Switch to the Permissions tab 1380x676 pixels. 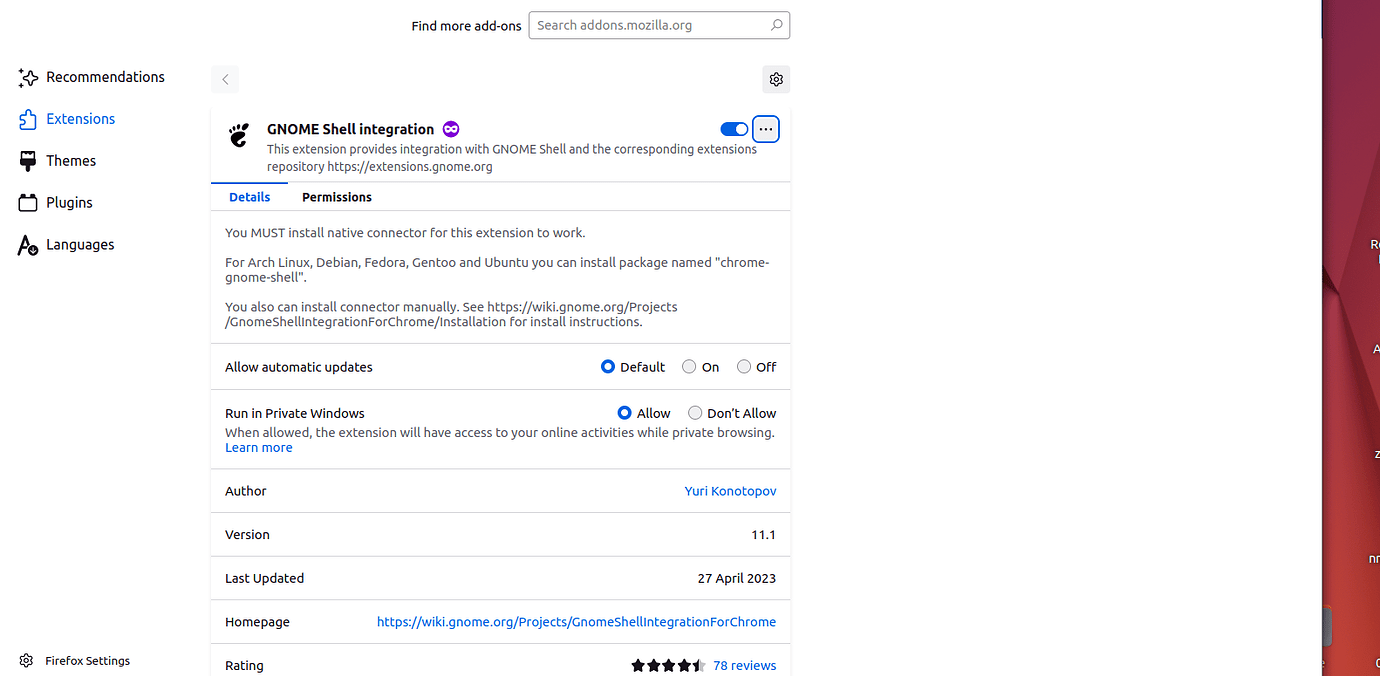tap(337, 197)
